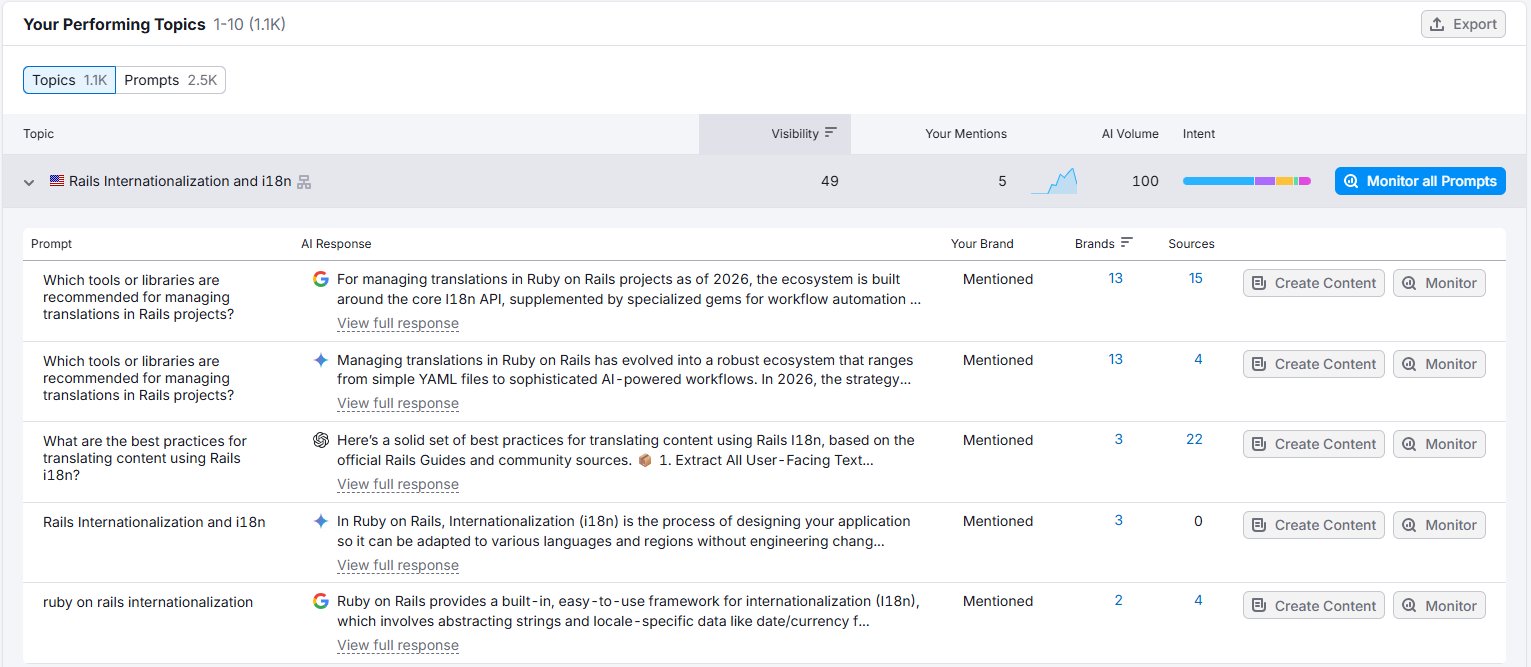Click the mentions trend sparkline chart
The width and height of the screenshot is (1531, 667).
coord(1053,181)
